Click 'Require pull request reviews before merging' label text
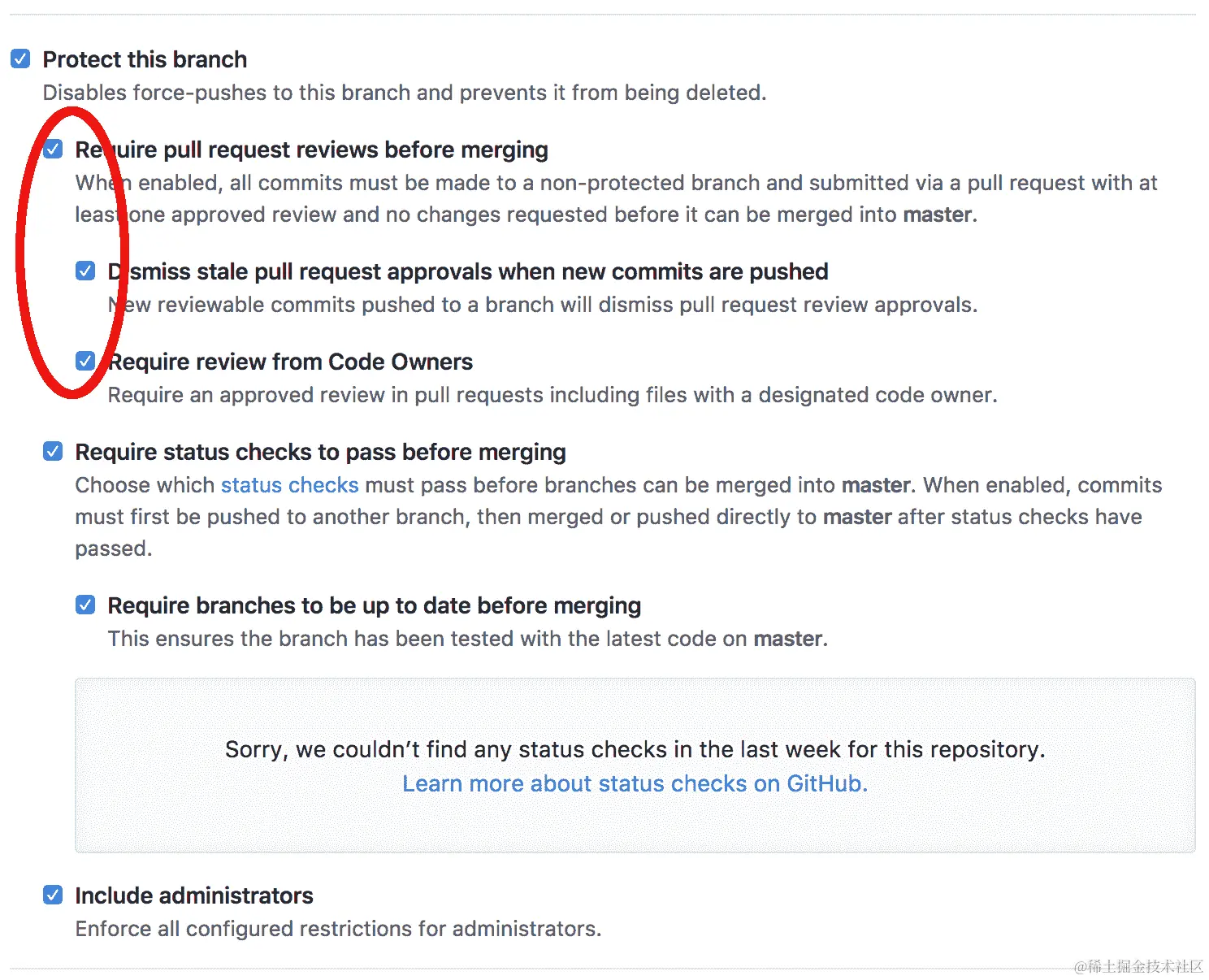The width and height of the screenshot is (1209, 980). 312,150
